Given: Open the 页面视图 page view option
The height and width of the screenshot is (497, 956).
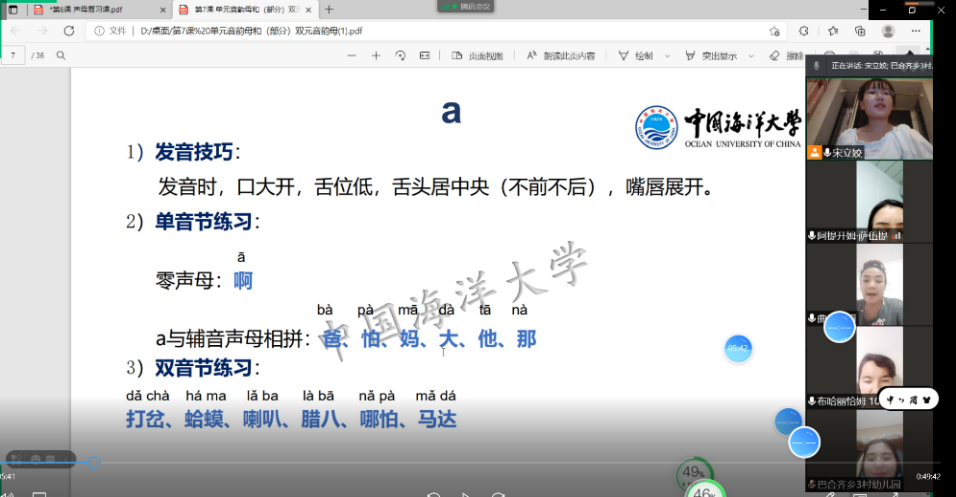Looking at the screenshot, I should point(477,55).
